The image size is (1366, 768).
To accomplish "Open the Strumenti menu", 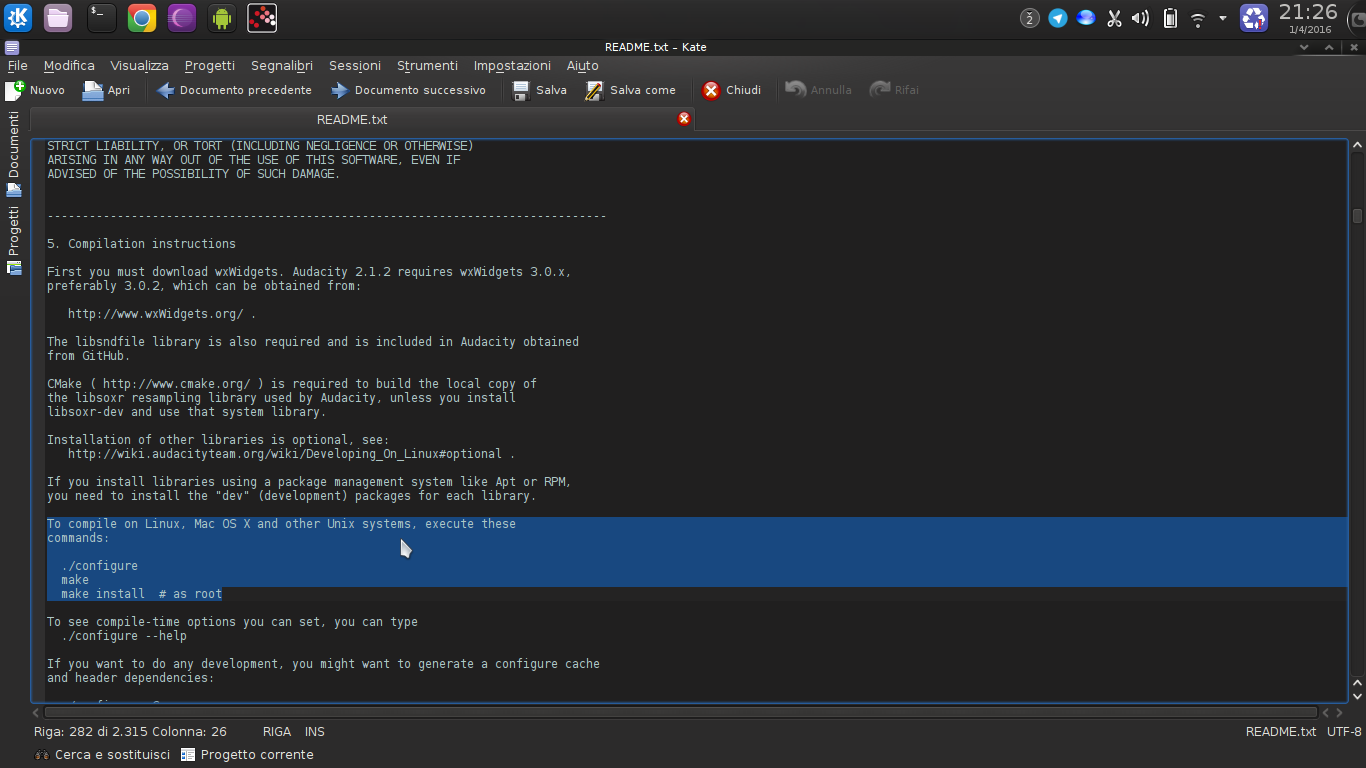I will [427, 65].
